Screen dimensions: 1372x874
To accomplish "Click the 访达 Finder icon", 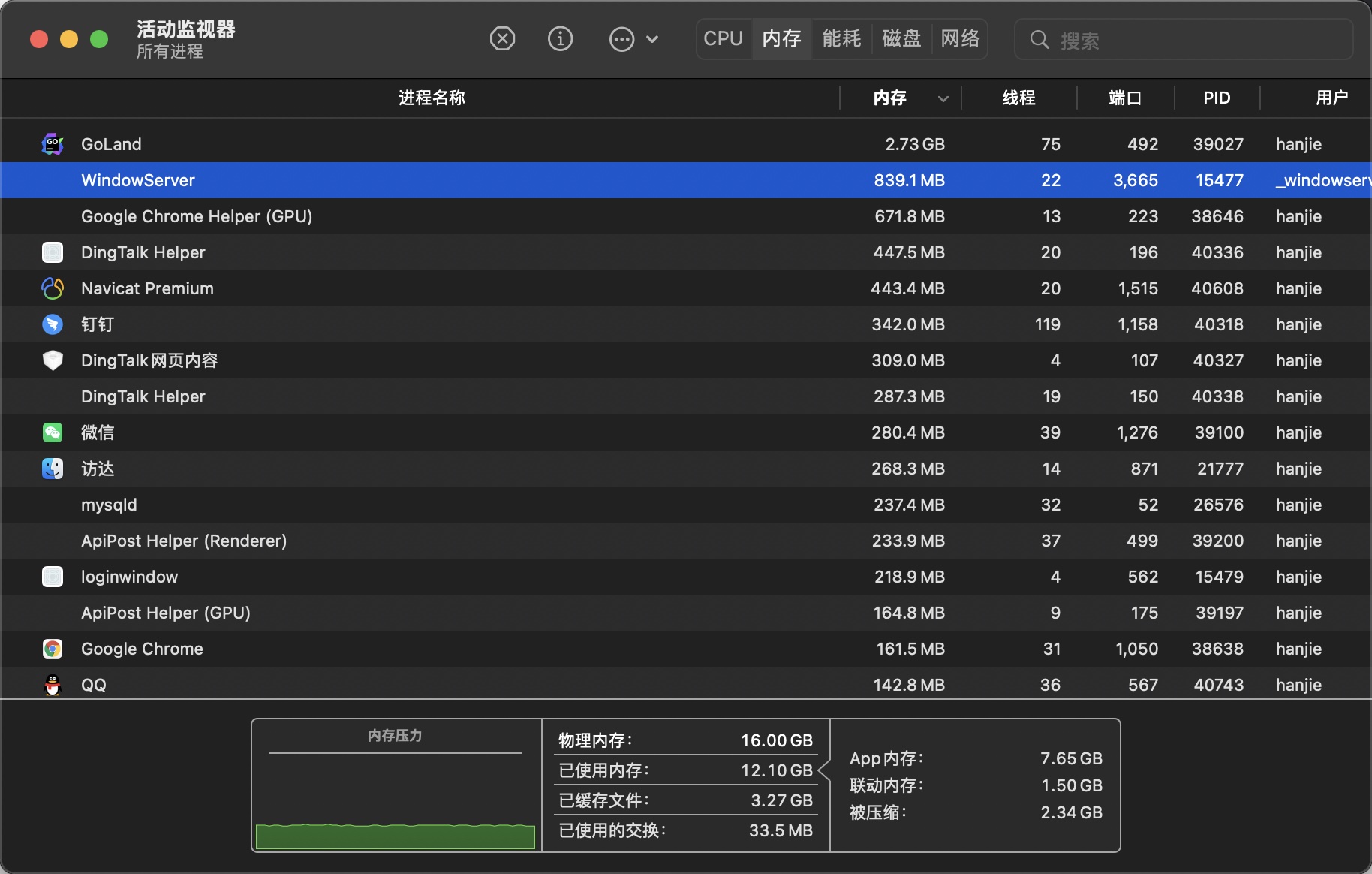I will 53,469.
